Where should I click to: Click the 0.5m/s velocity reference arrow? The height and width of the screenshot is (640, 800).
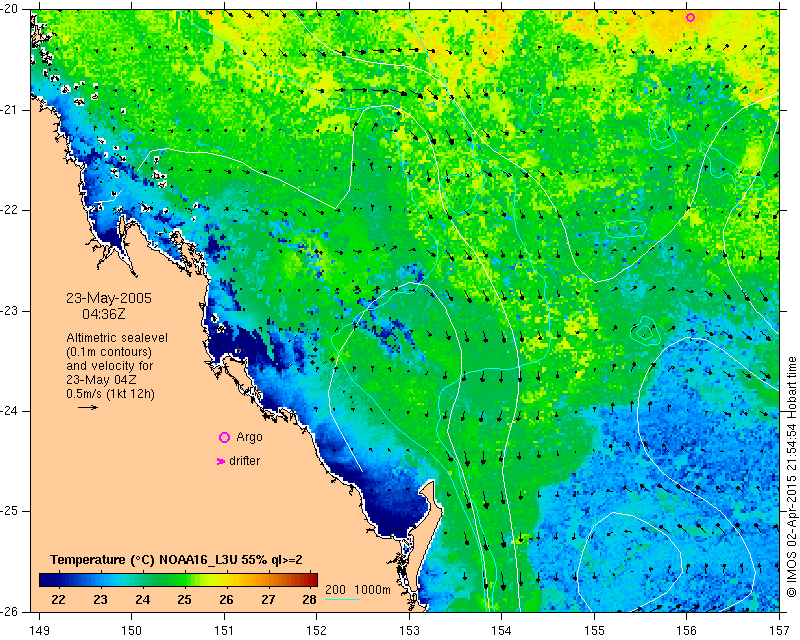point(88,407)
